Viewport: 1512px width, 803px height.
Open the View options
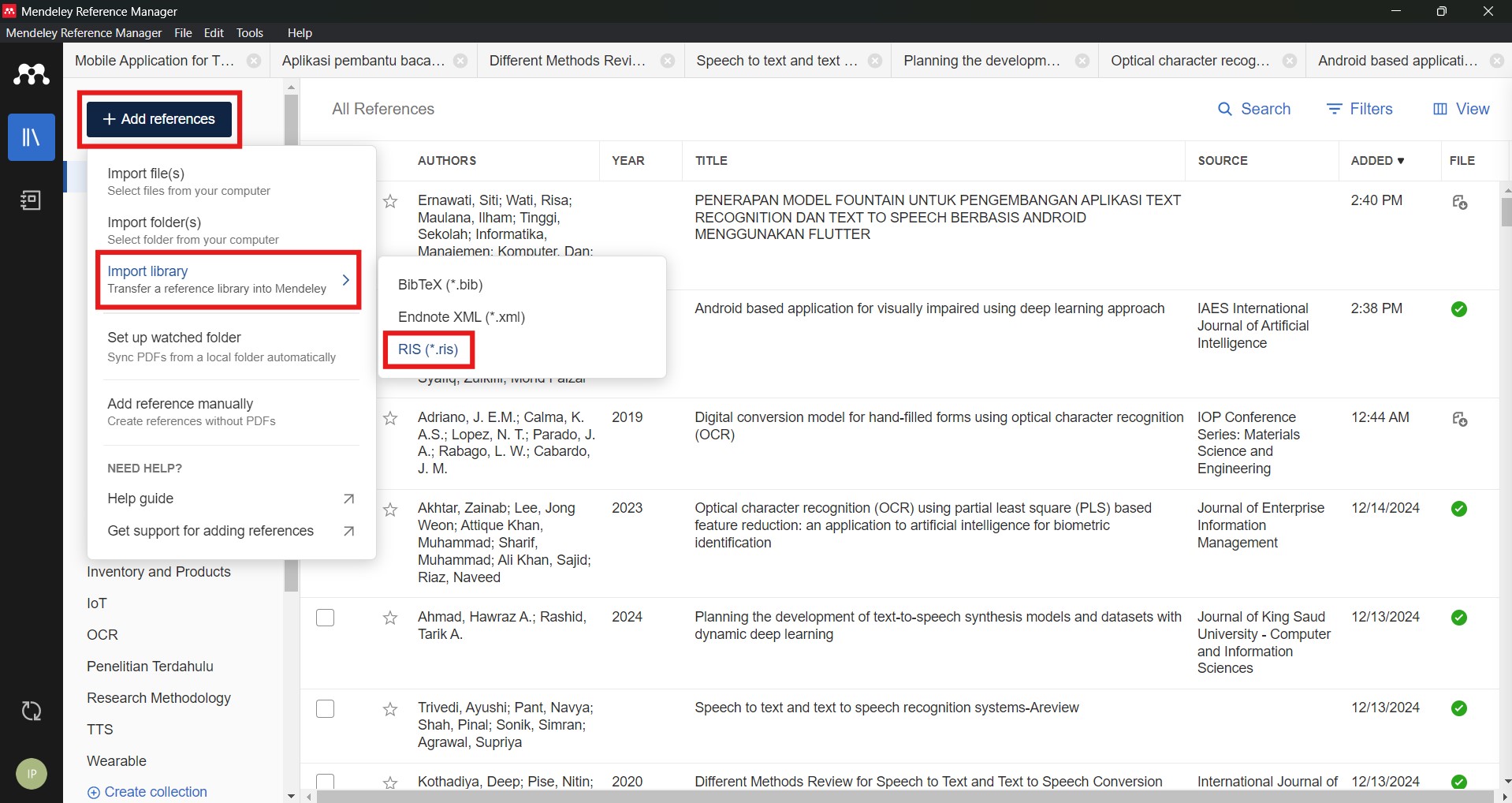click(x=1461, y=109)
